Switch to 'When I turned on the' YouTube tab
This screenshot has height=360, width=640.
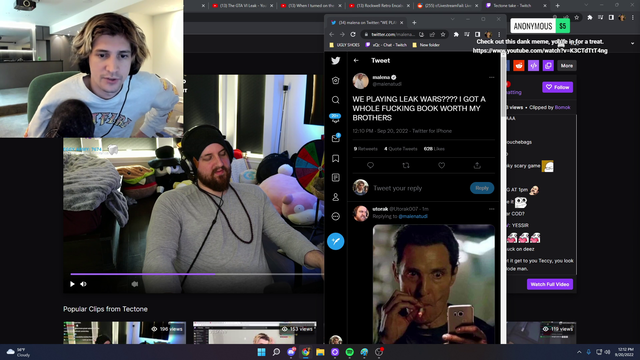coord(311,6)
